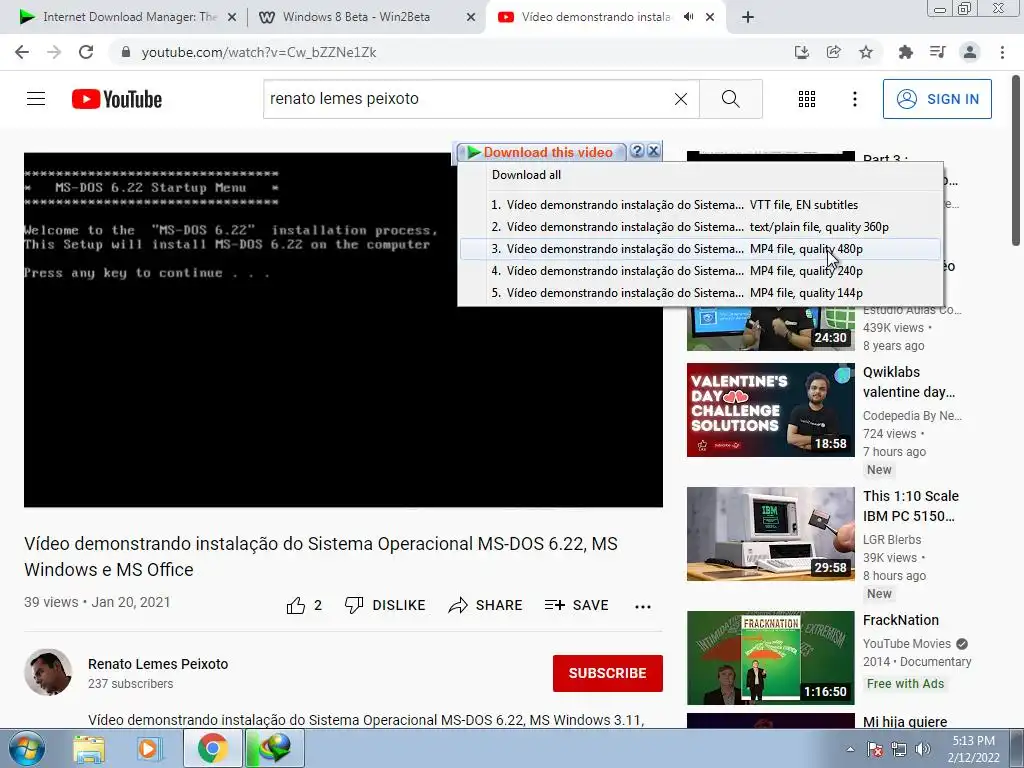Screen dimensions: 1024x768
Task: Close IDM Download this video panel
Action: click(x=653, y=152)
